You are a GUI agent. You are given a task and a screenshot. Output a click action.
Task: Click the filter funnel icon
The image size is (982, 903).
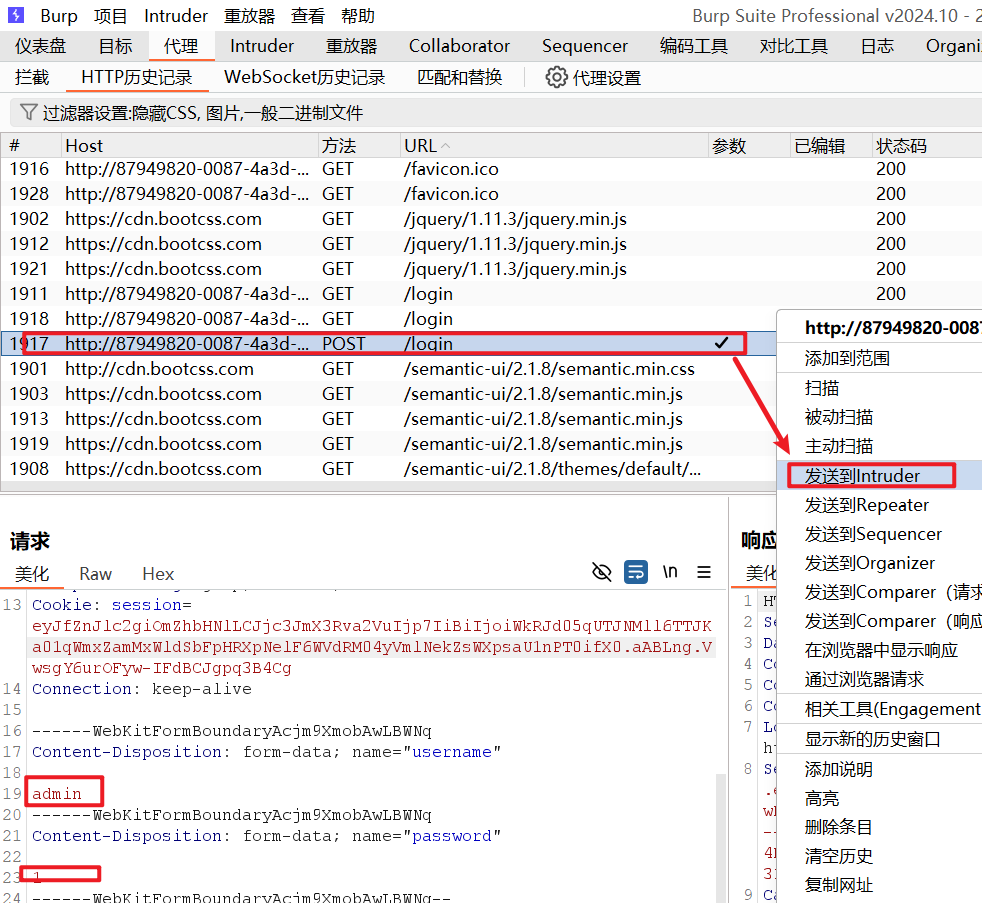28,112
